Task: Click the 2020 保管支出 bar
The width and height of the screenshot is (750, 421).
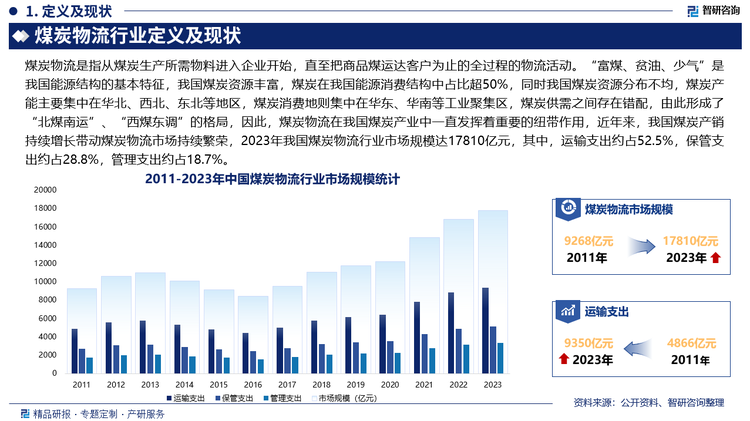Action: (390, 357)
